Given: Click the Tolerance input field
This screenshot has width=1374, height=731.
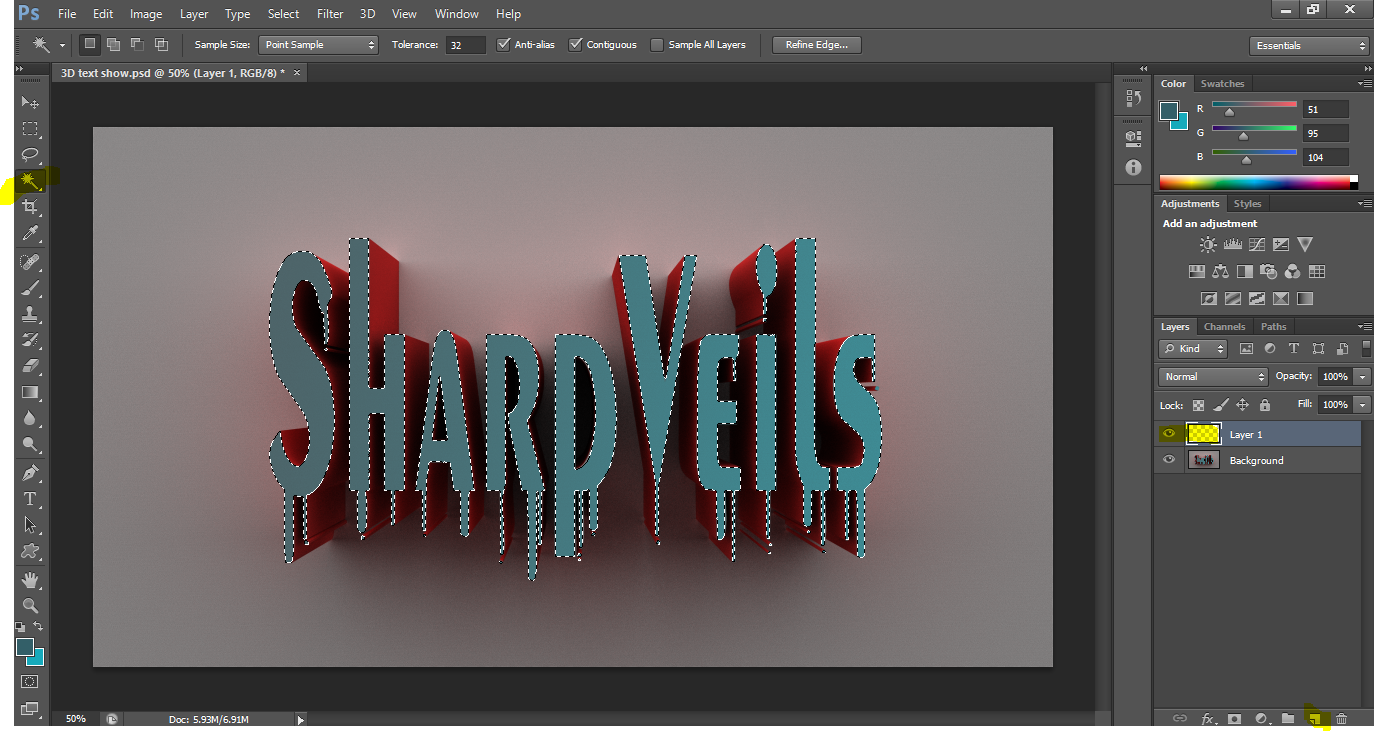Looking at the screenshot, I should point(465,45).
